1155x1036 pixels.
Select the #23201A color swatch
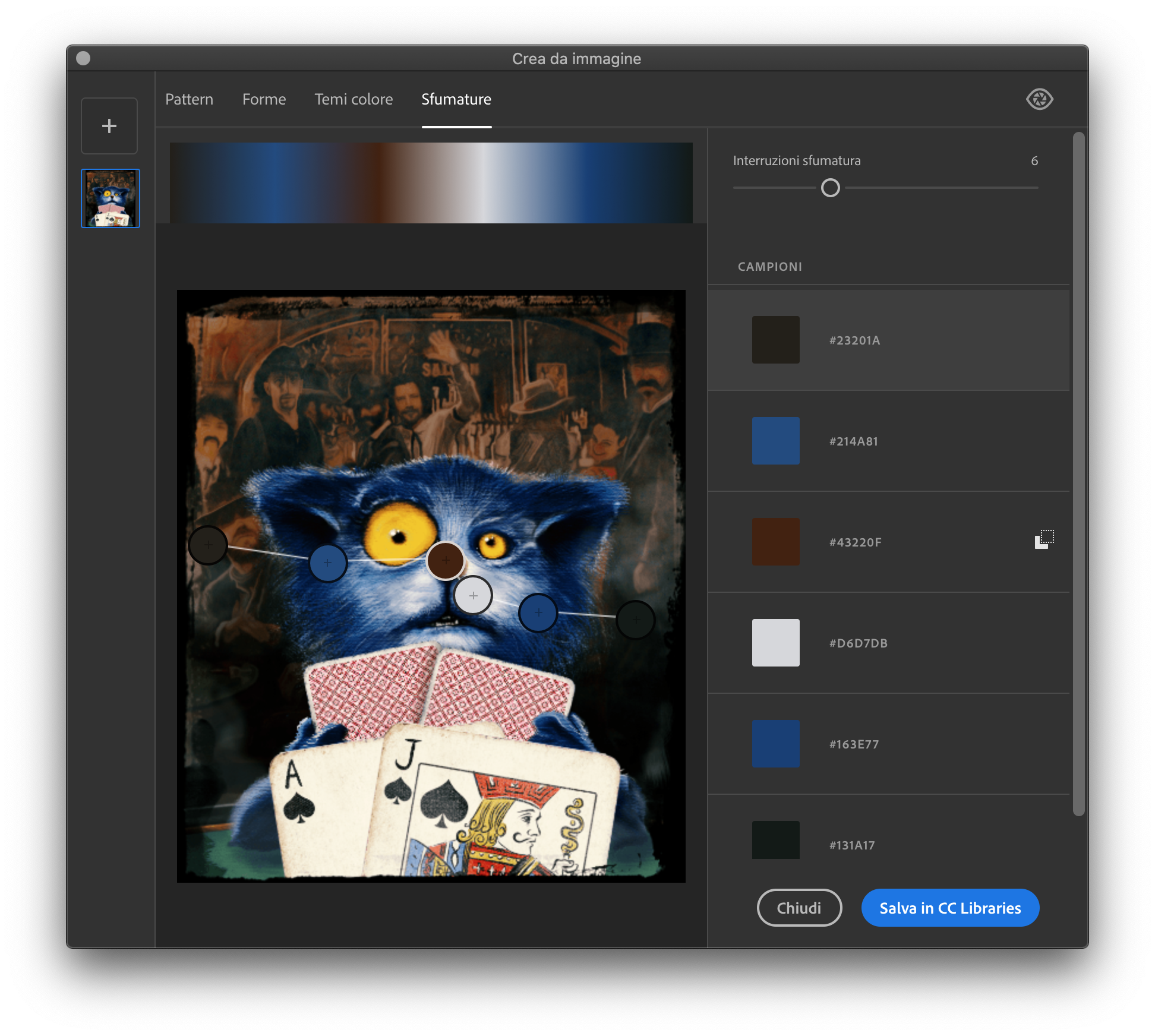pos(775,340)
